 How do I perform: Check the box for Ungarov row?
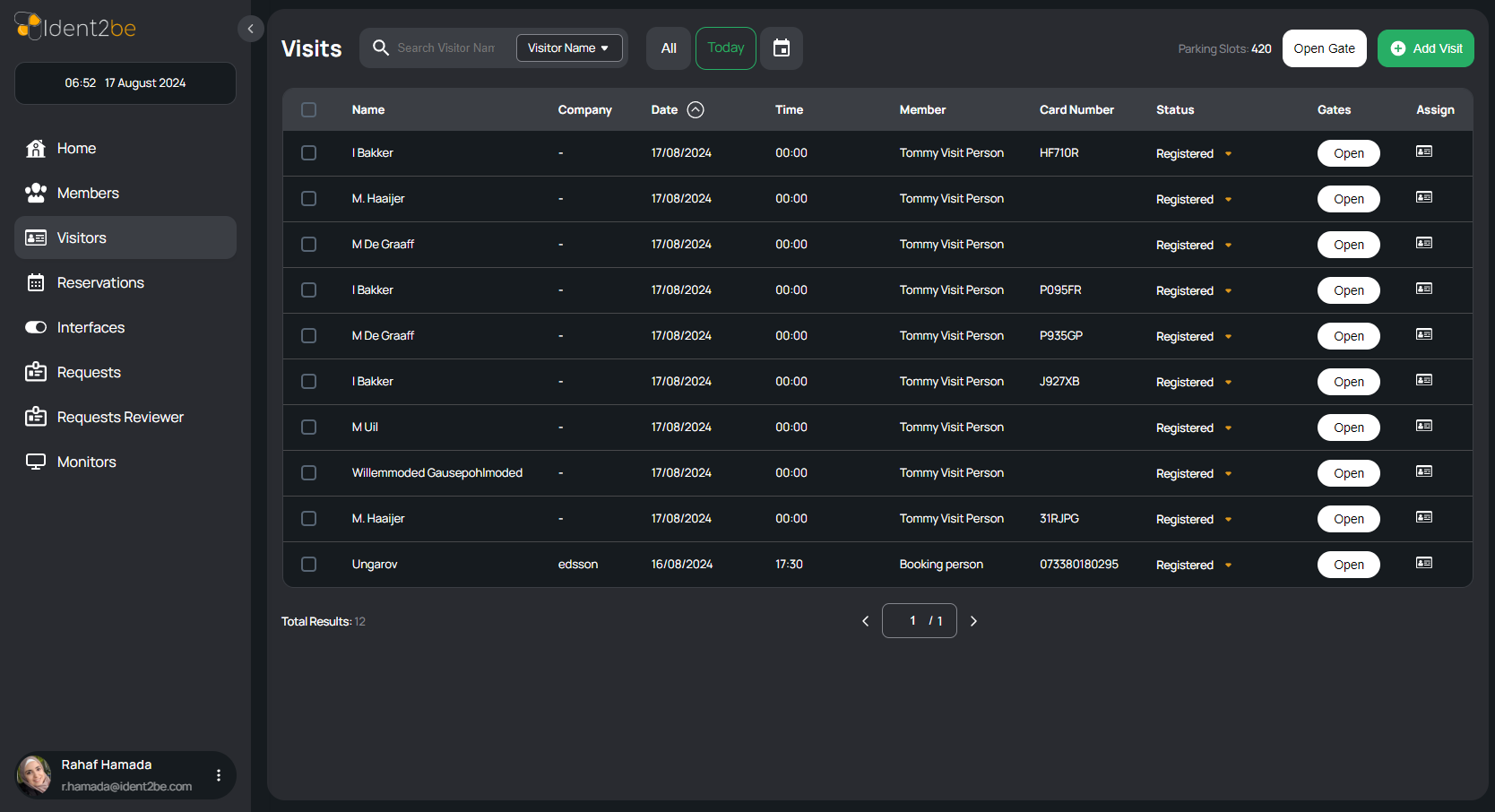point(309,565)
